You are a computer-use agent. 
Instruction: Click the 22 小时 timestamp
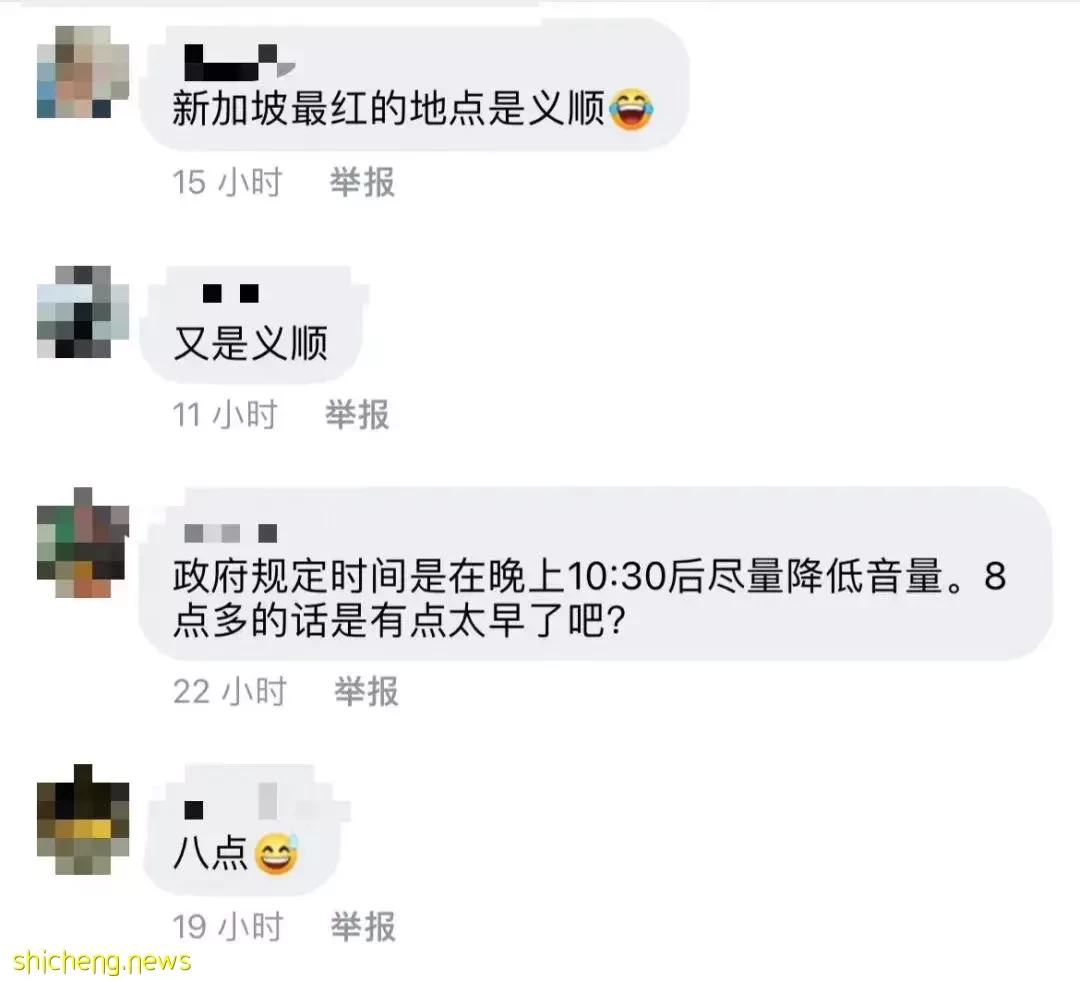(x=229, y=691)
